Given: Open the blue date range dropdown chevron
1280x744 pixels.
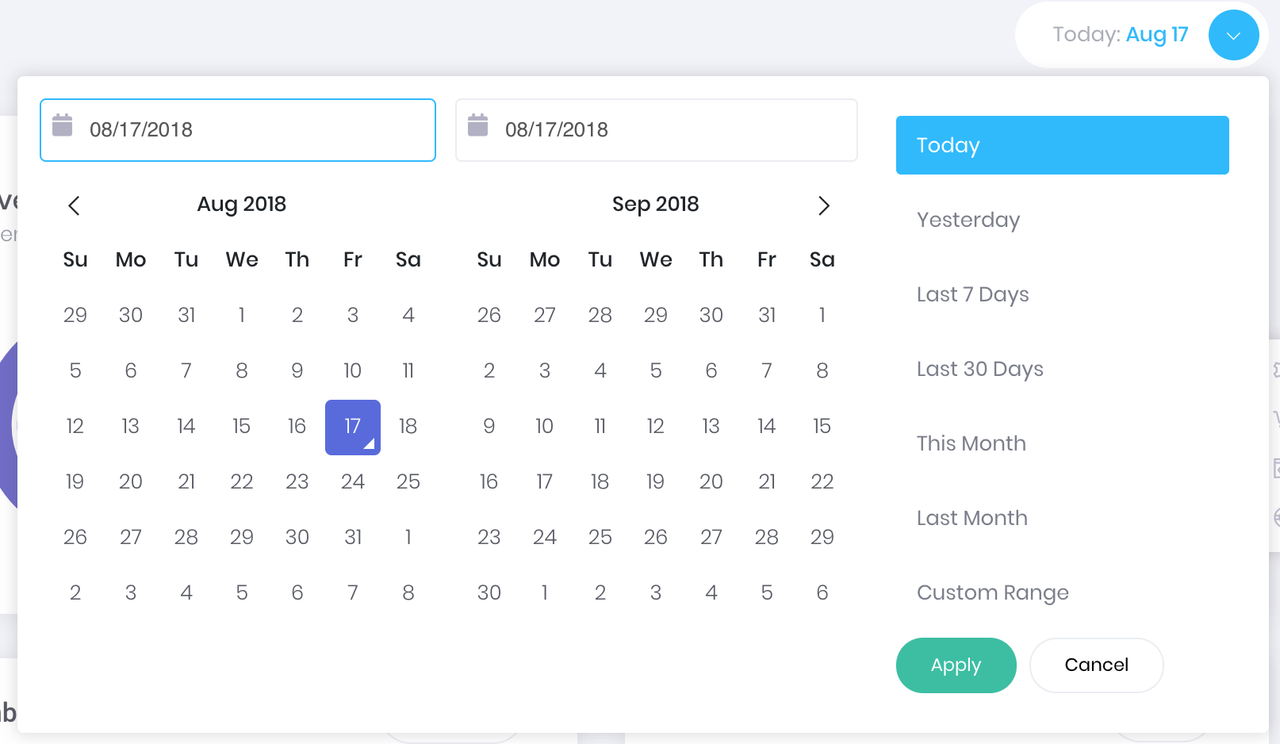Looking at the screenshot, I should pos(1233,36).
